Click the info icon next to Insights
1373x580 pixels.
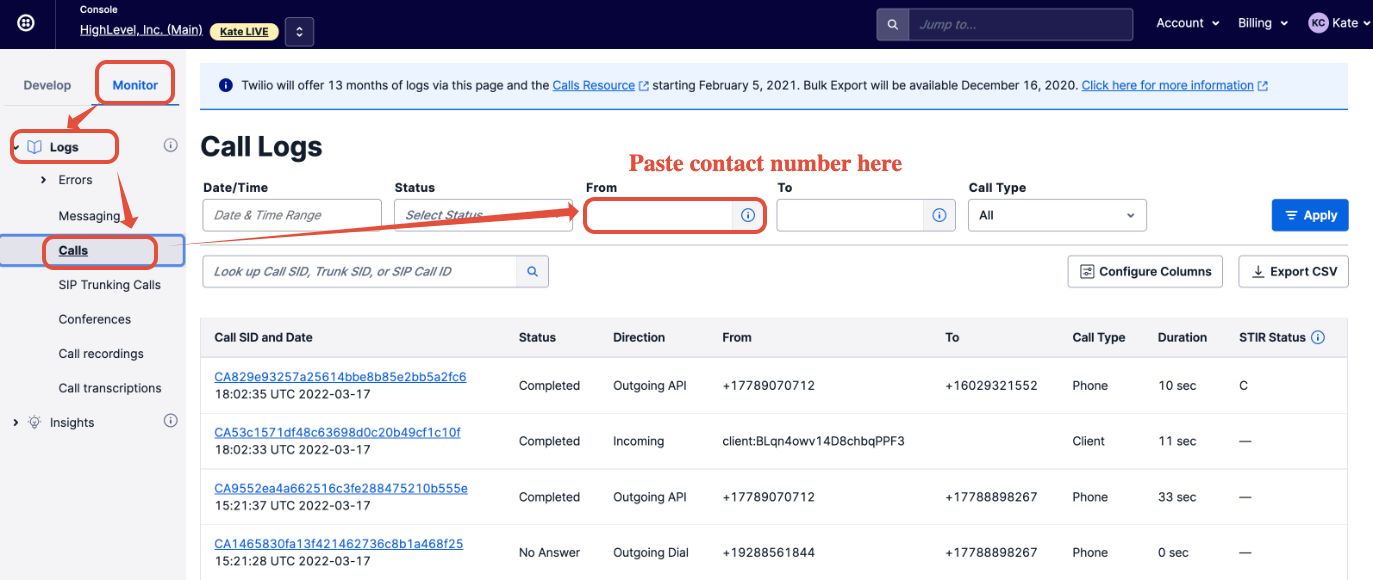[170, 421]
